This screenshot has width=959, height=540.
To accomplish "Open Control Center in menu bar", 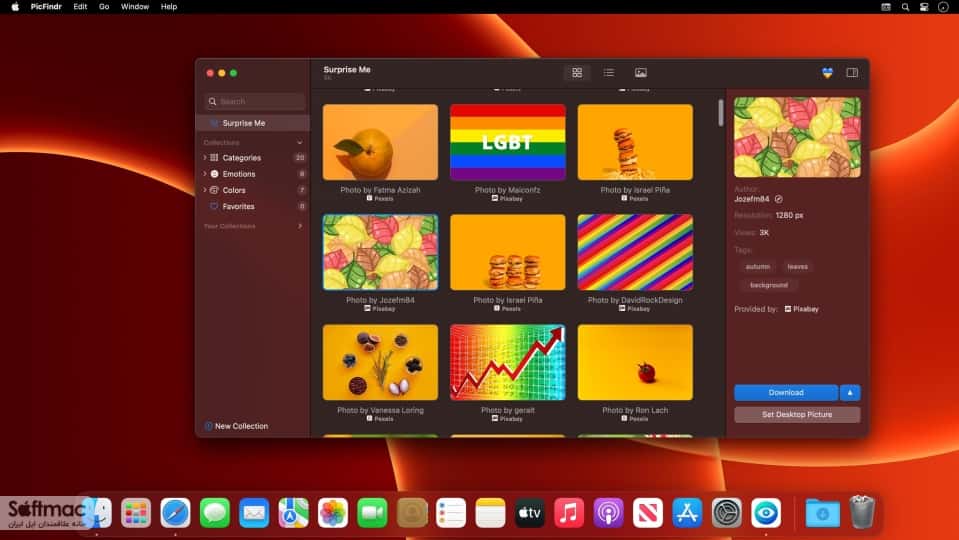I will [x=924, y=7].
